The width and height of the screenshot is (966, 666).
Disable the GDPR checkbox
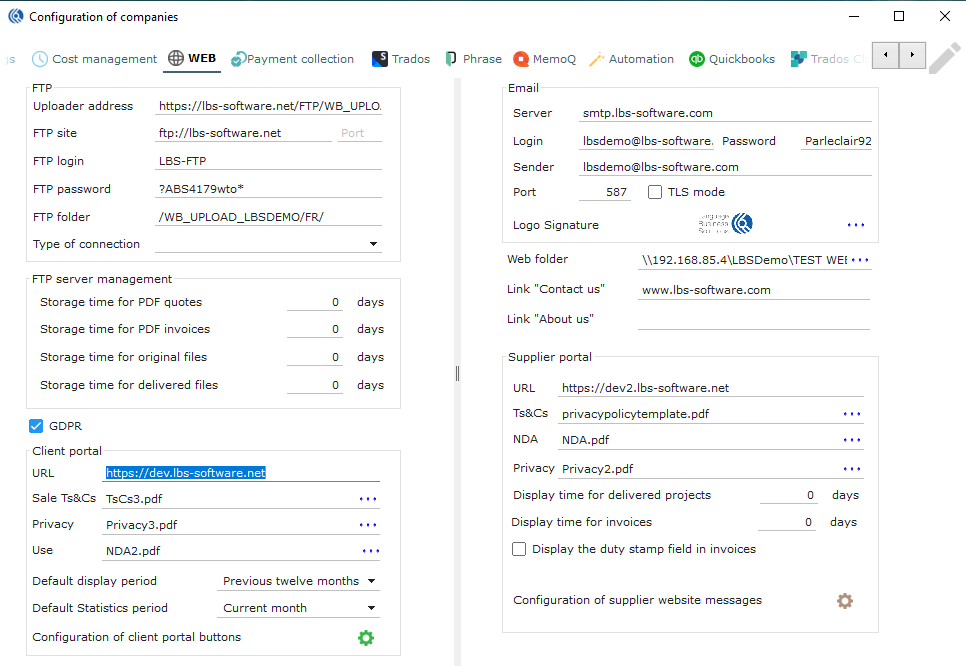37,427
